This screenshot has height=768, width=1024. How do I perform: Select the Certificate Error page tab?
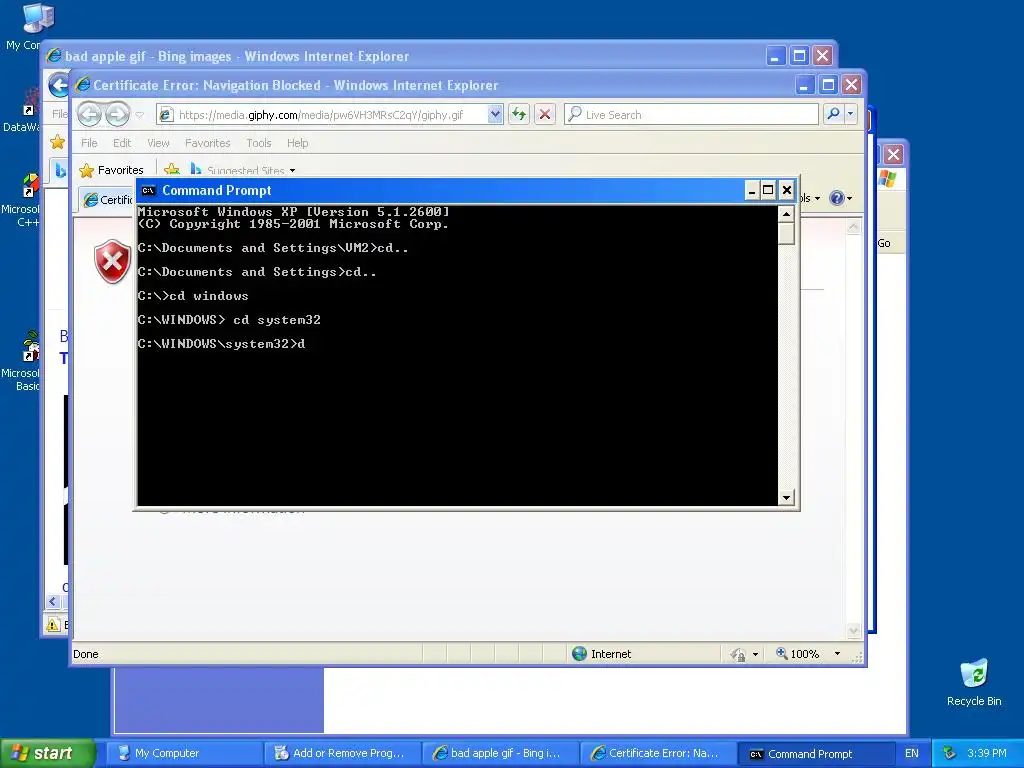[x=108, y=200]
